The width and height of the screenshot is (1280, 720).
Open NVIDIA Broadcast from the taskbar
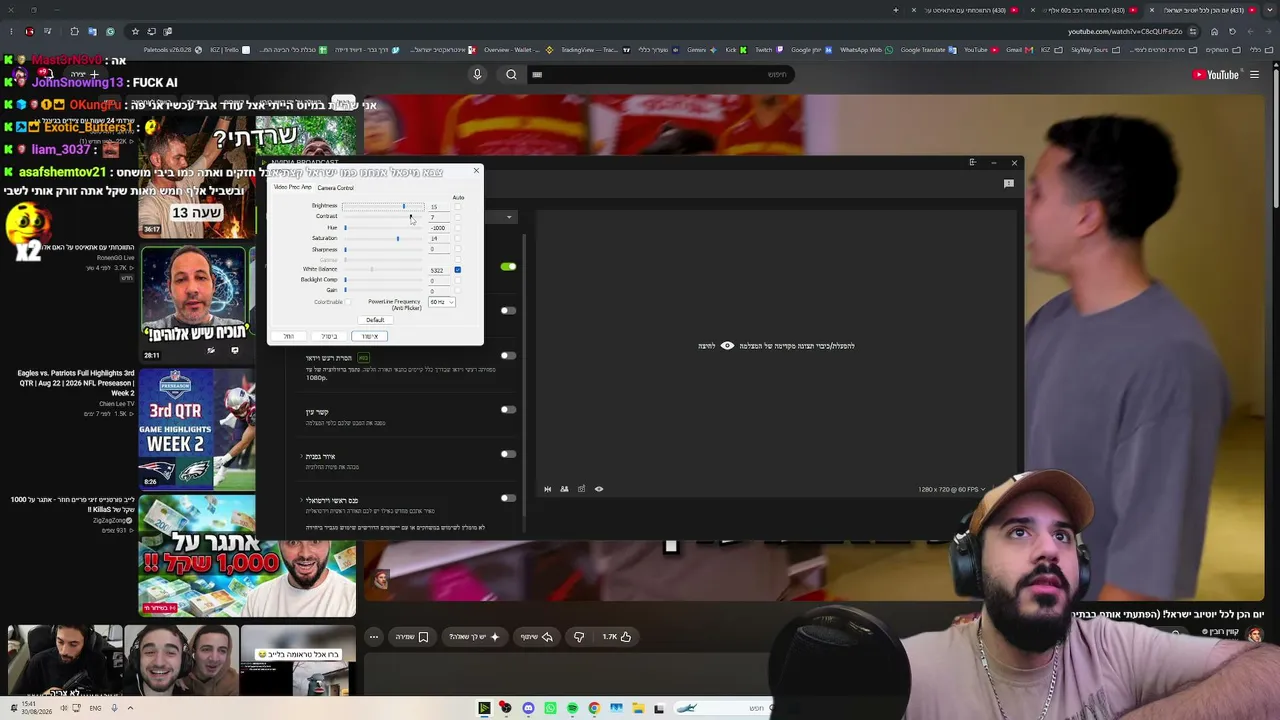point(484,708)
